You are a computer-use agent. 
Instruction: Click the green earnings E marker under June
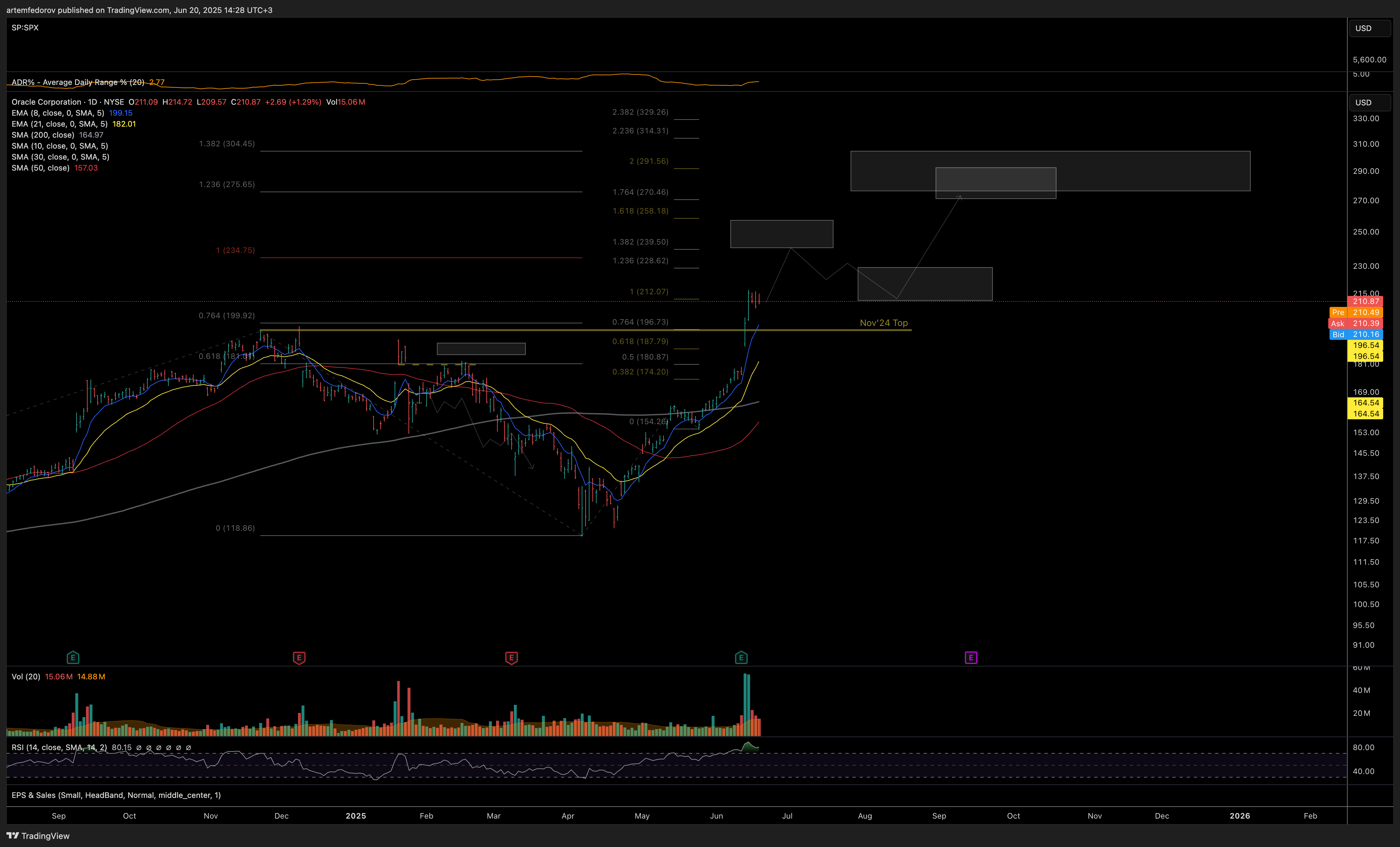[741, 658]
